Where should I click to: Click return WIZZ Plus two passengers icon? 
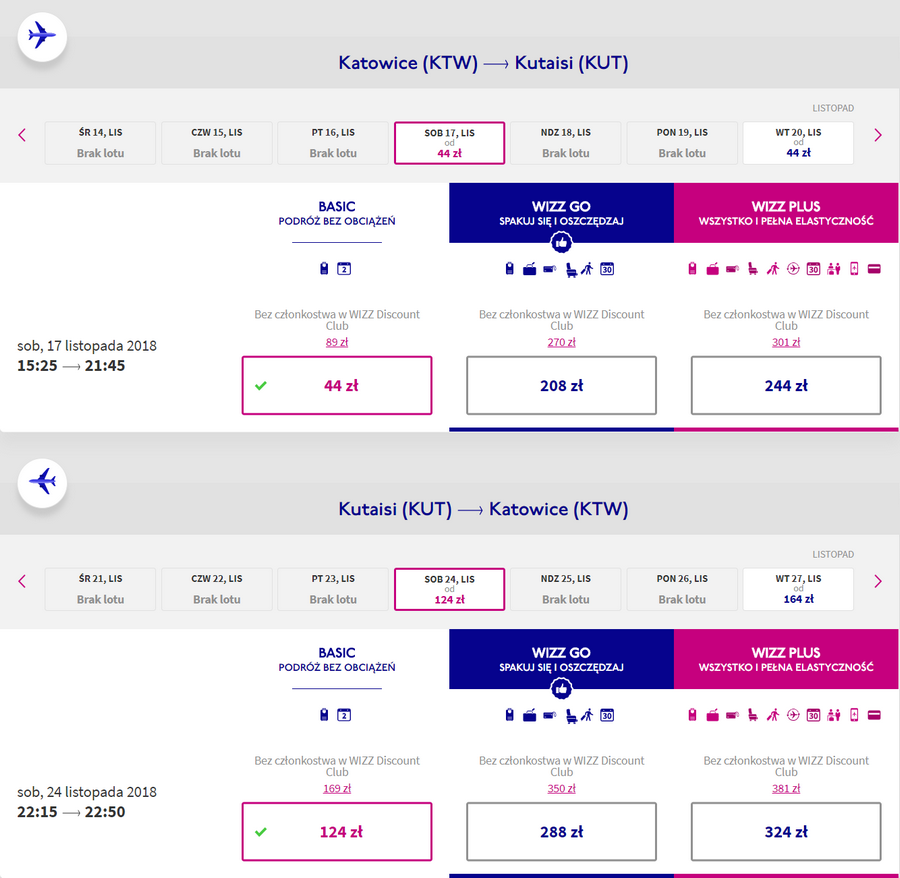[x=834, y=715]
